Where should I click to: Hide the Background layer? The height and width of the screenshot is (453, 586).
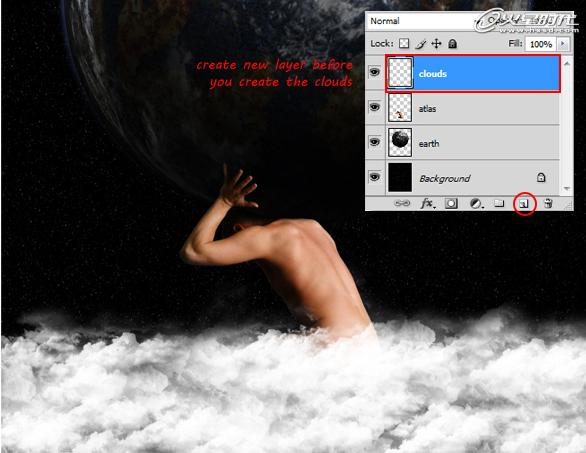coord(374,177)
